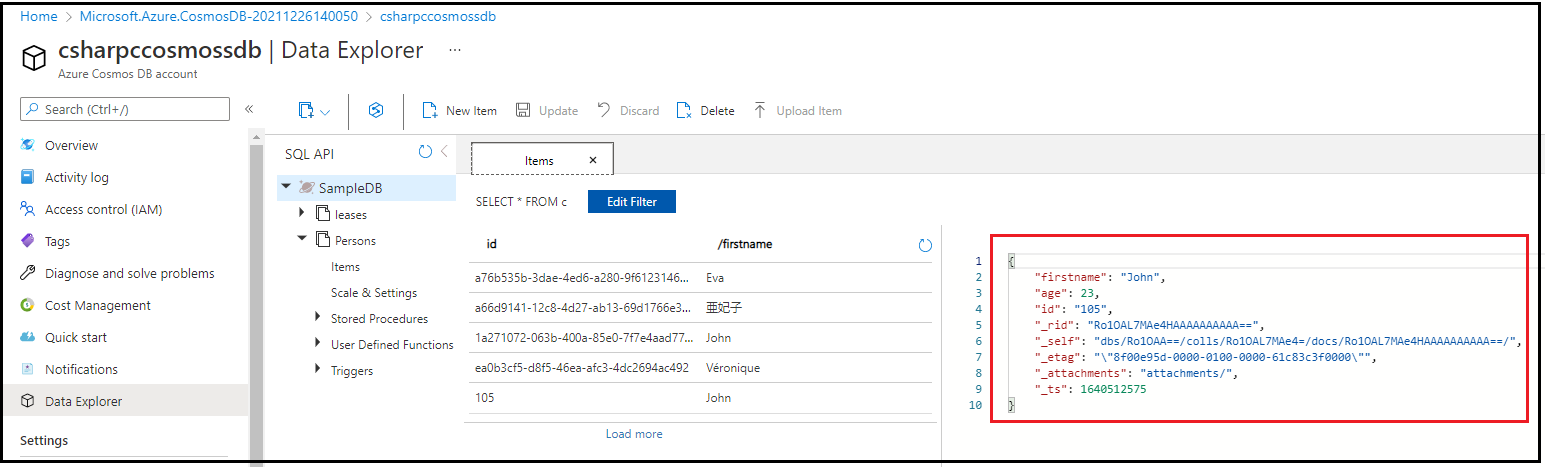
Task: Click the Update save button
Action: point(547,111)
